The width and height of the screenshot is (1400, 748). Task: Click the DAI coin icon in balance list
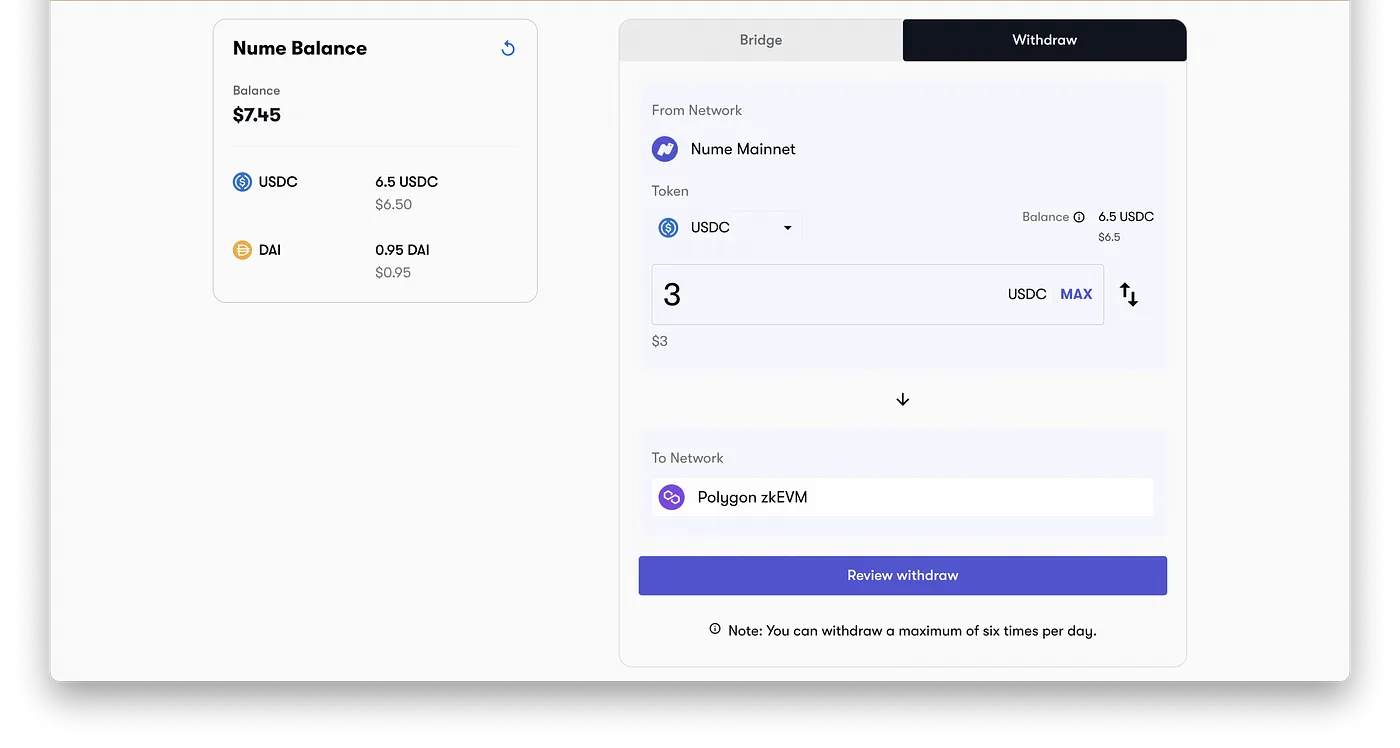click(242, 250)
